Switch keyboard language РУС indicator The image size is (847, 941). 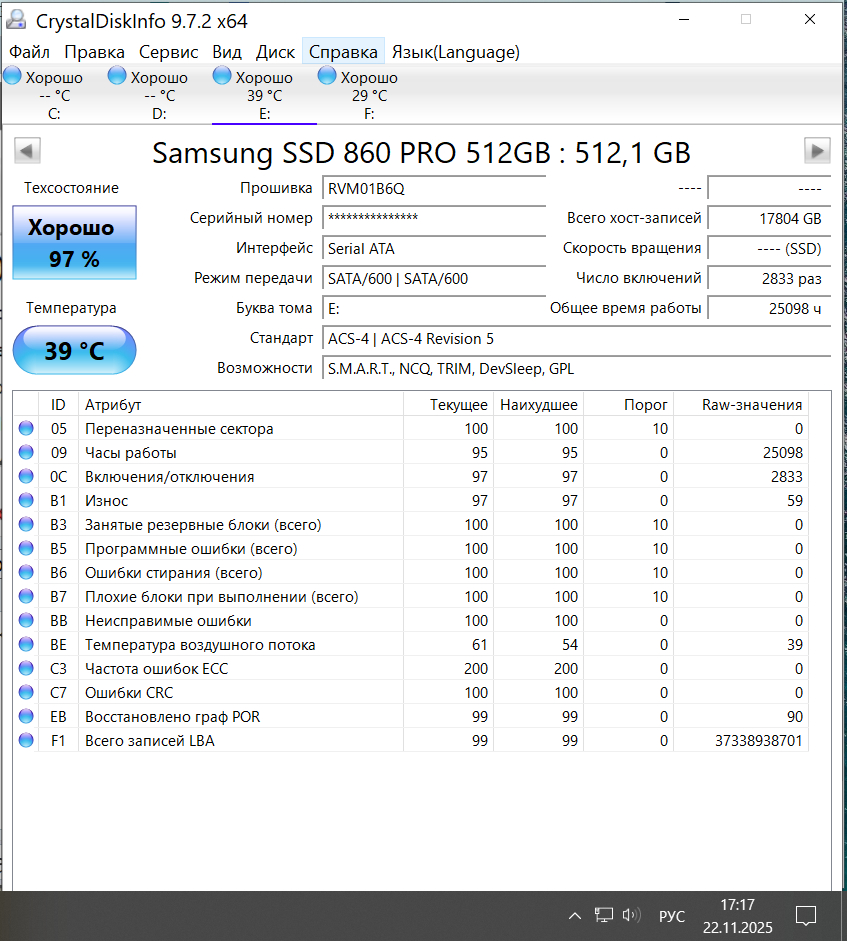point(672,916)
